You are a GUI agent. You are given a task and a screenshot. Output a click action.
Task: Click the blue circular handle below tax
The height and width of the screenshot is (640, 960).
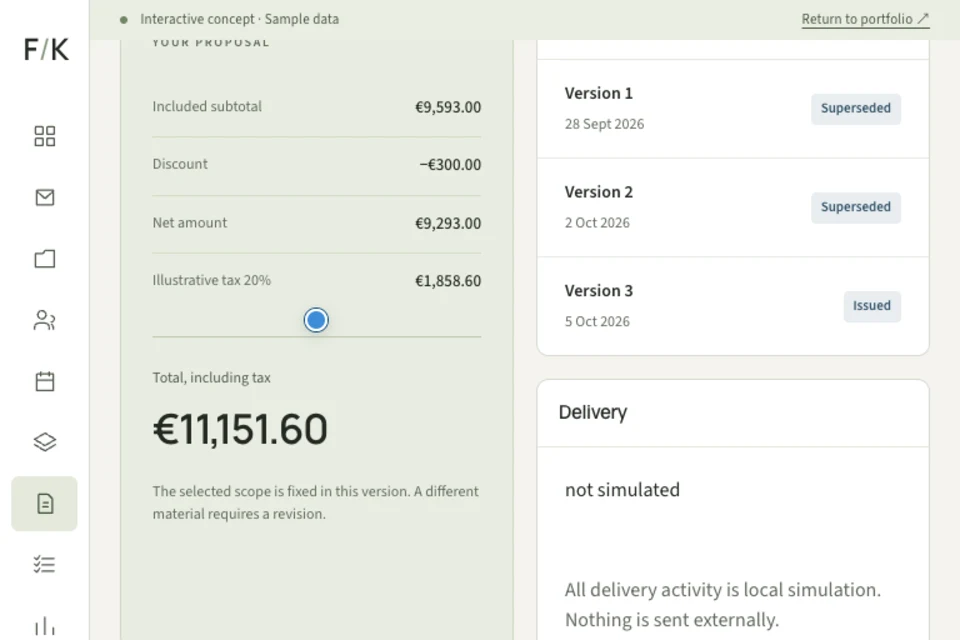tap(316, 320)
